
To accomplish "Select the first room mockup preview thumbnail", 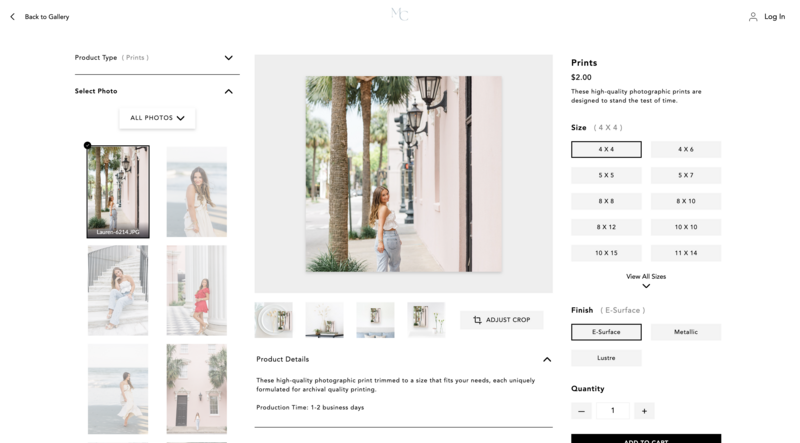I will 274,320.
